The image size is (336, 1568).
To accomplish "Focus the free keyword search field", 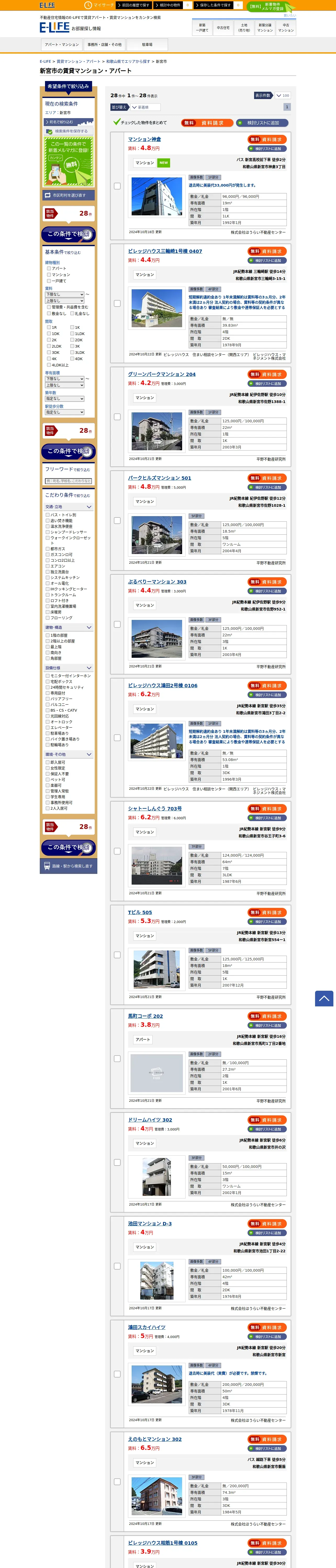I will (x=68, y=481).
